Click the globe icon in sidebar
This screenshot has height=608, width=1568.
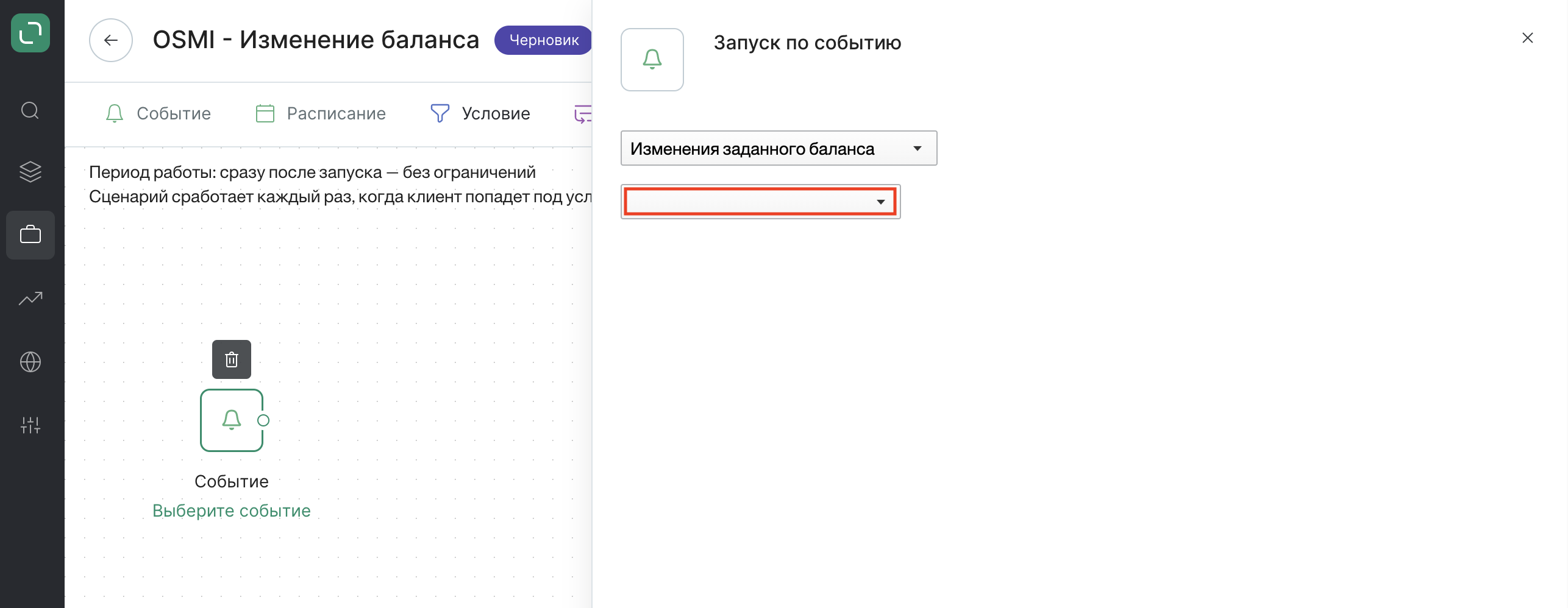pyautogui.click(x=30, y=362)
